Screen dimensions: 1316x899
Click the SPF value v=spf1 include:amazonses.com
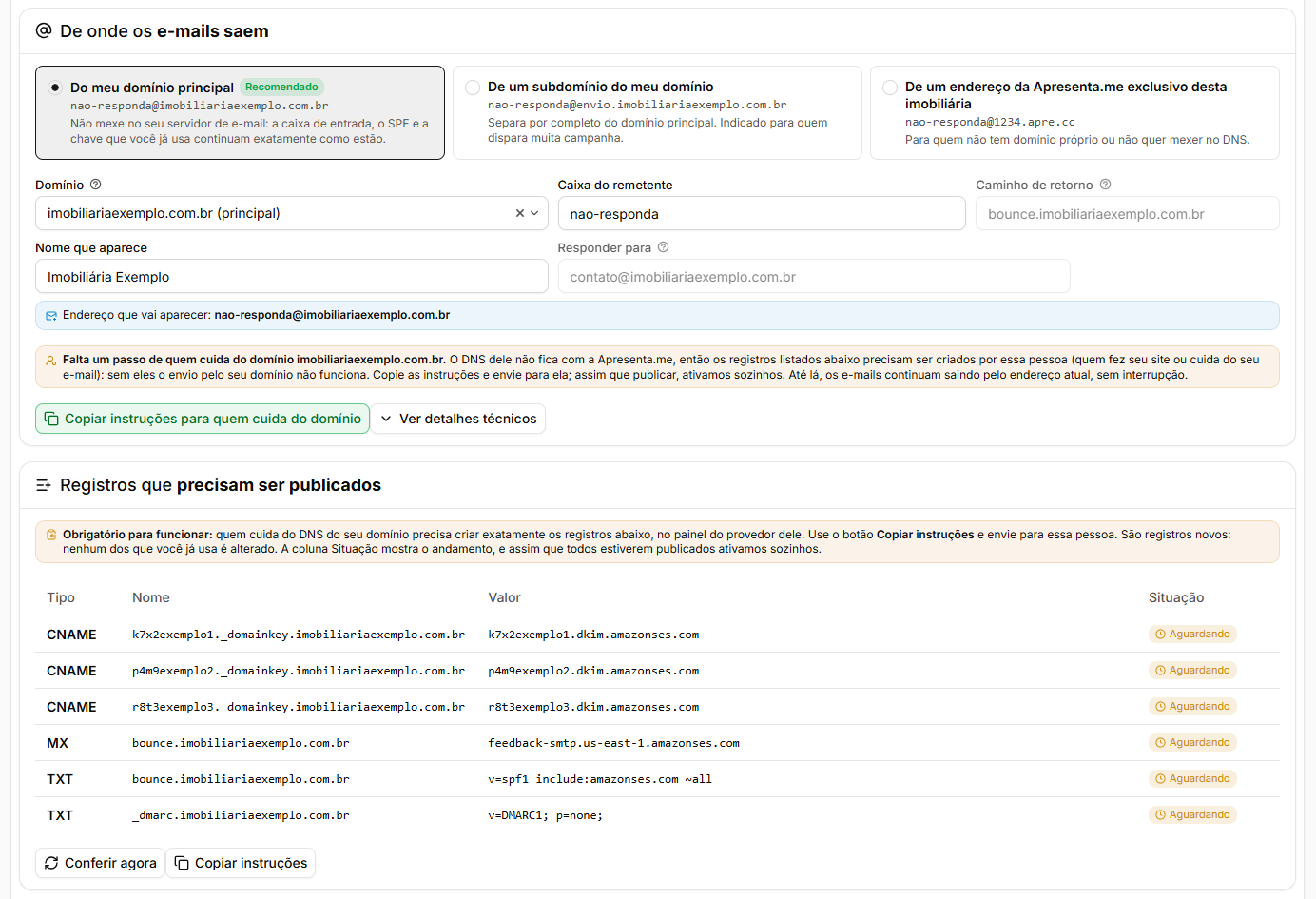[x=600, y=779]
